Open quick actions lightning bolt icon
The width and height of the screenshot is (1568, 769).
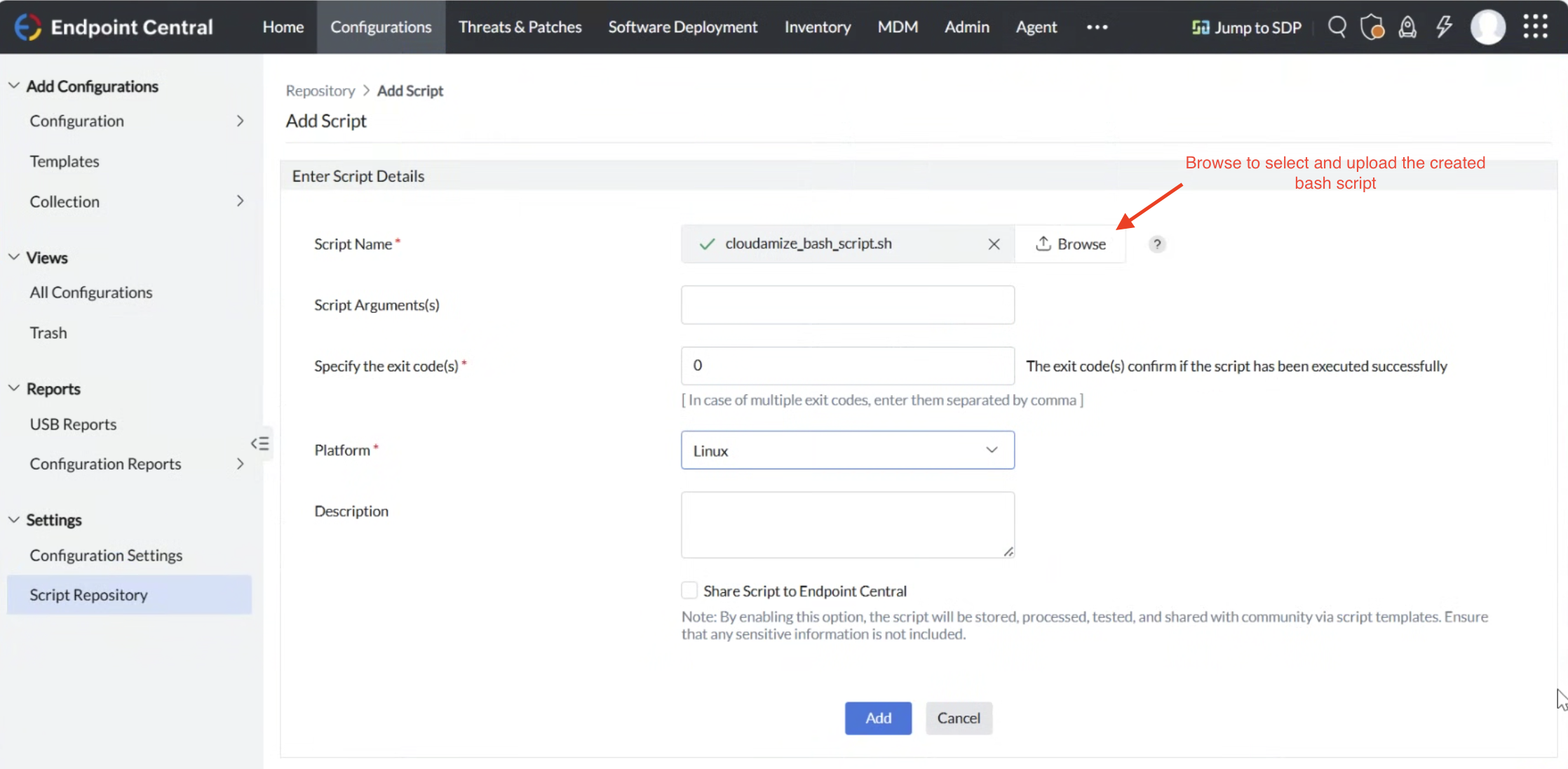pyautogui.click(x=1443, y=27)
